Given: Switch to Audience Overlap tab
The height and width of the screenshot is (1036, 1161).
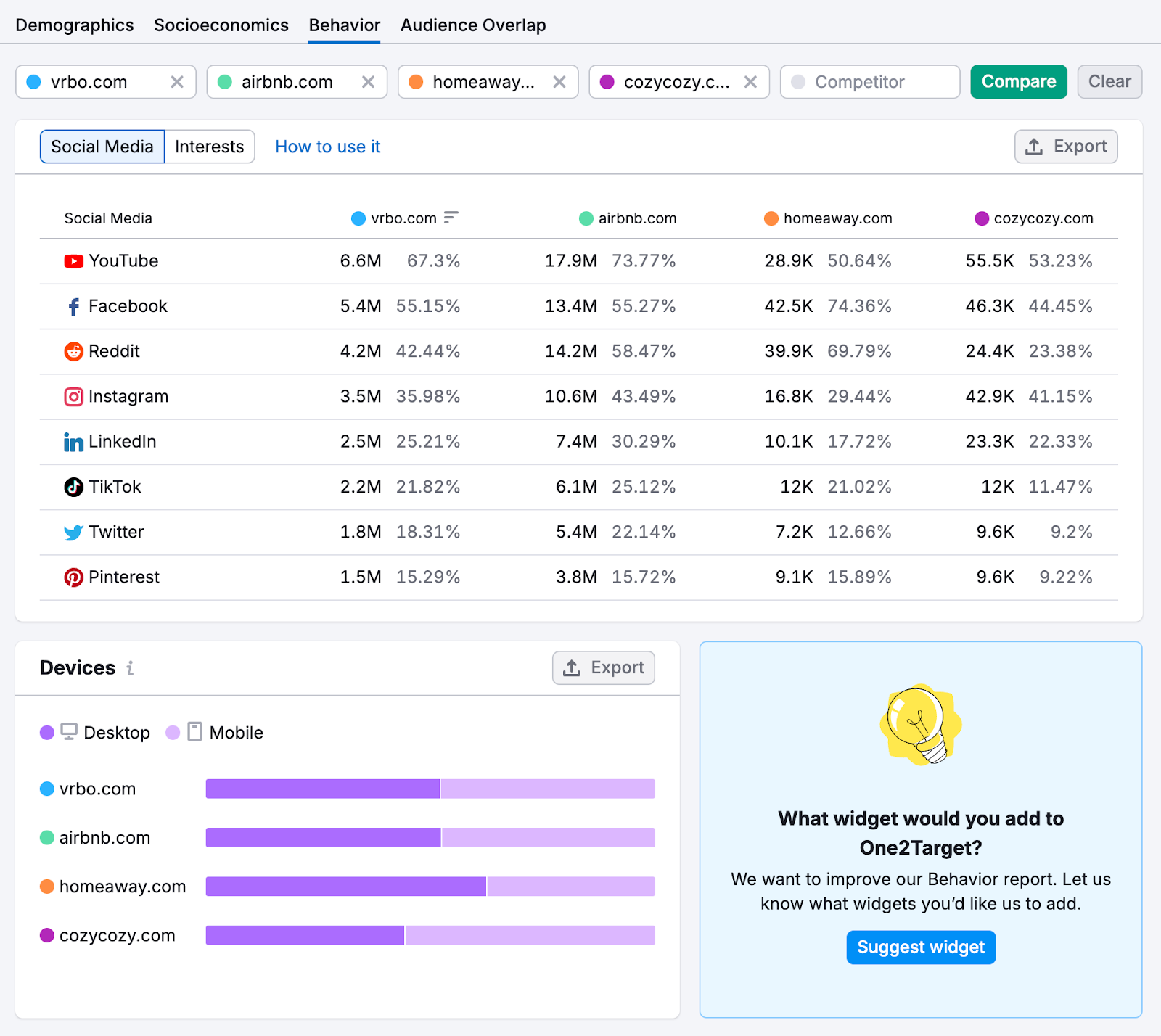Looking at the screenshot, I should click(x=473, y=25).
